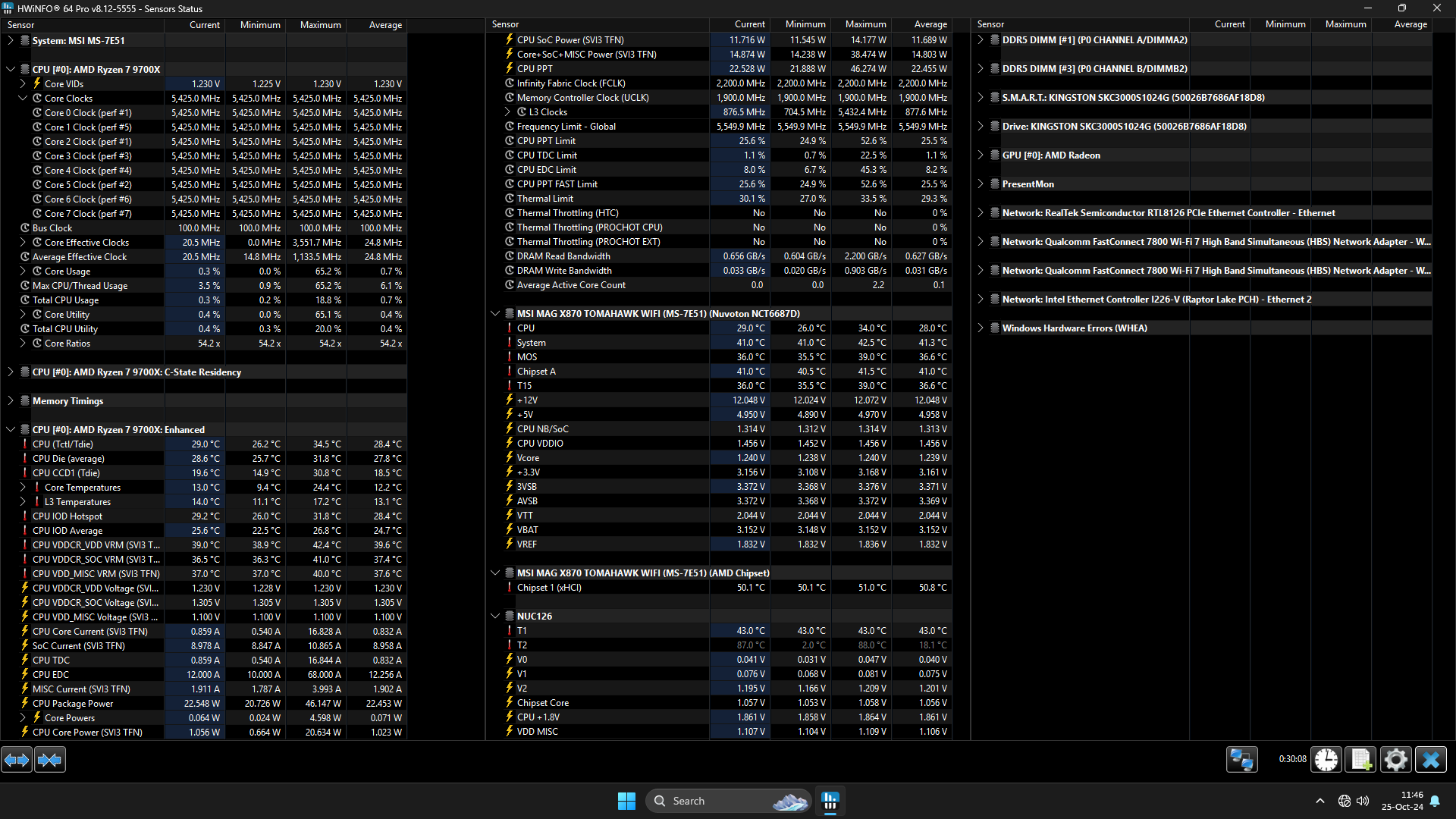The height and width of the screenshot is (819, 1456).
Task: Close sensors with the blue X icon
Action: click(x=1430, y=759)
